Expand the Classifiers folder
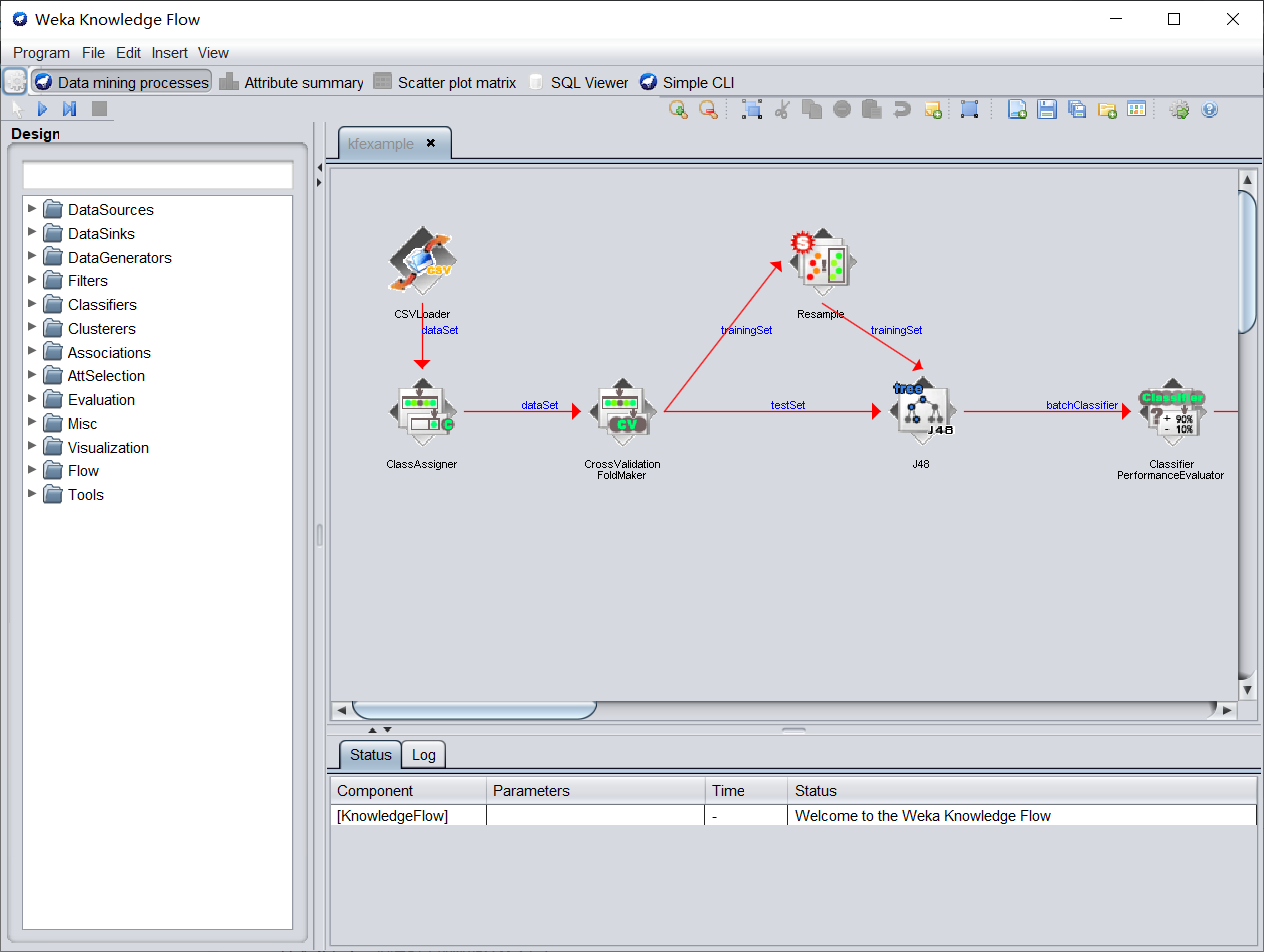Image resolution: width=1264 pixels, height=952 pixels. pyautogui.click(x=31, y=304)
